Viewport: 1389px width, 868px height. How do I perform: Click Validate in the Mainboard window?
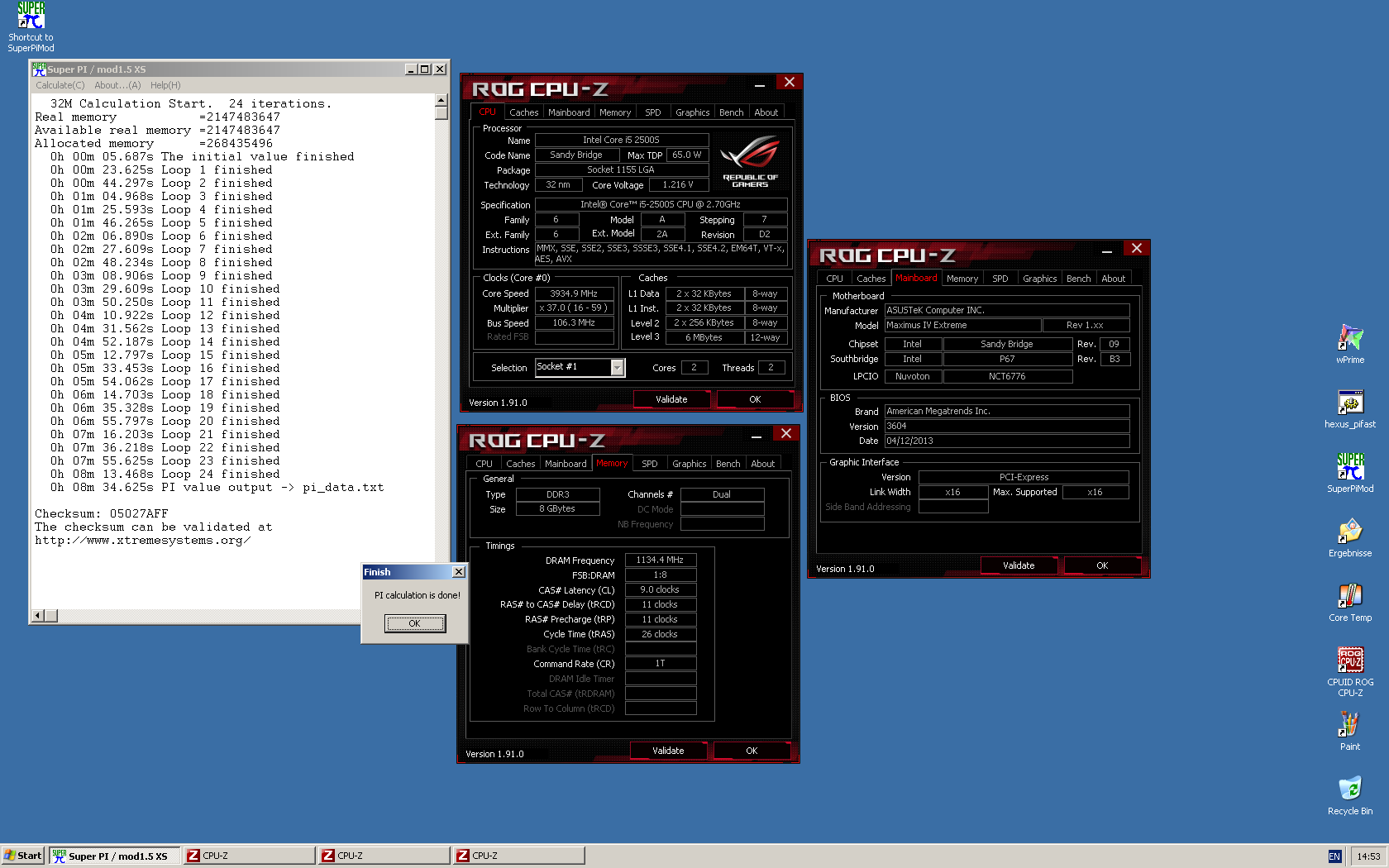(1019, 565)
